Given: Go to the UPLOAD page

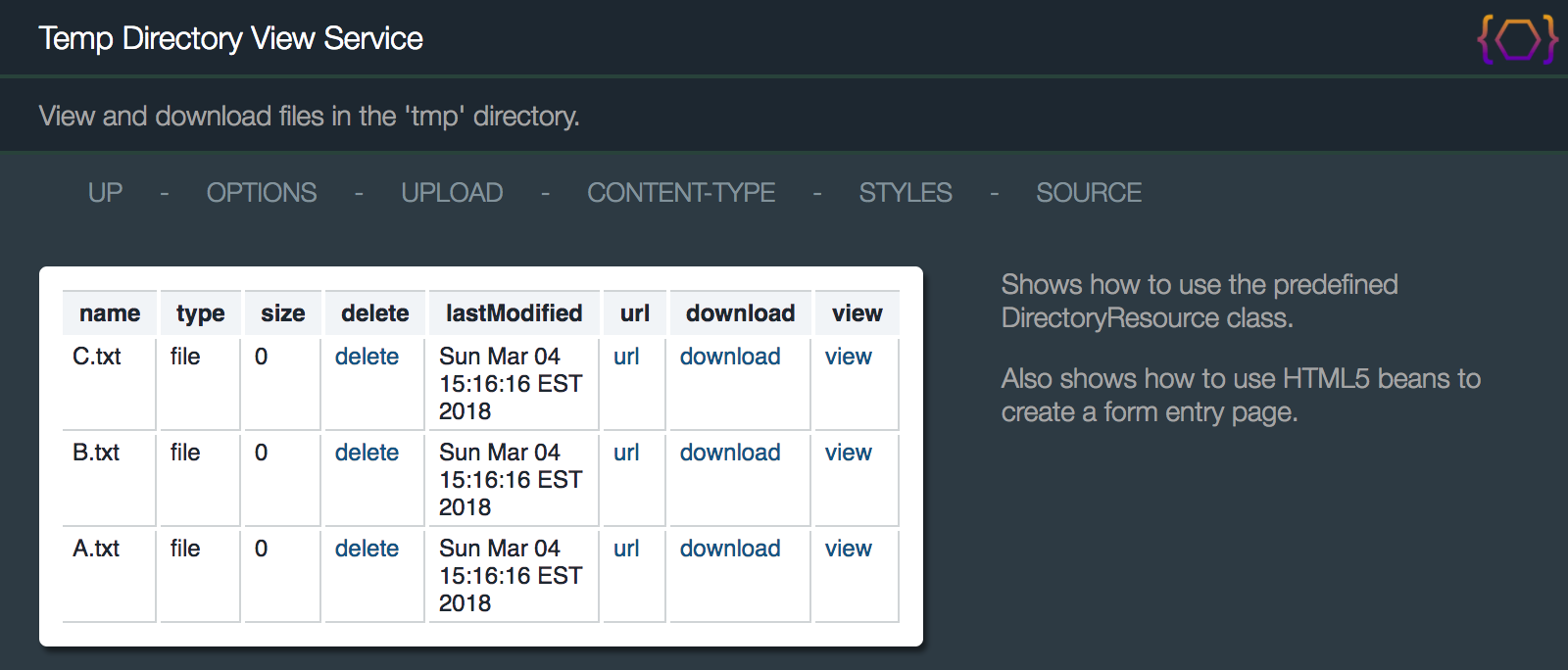Looking at the screenshot, I should click(452, 193).
